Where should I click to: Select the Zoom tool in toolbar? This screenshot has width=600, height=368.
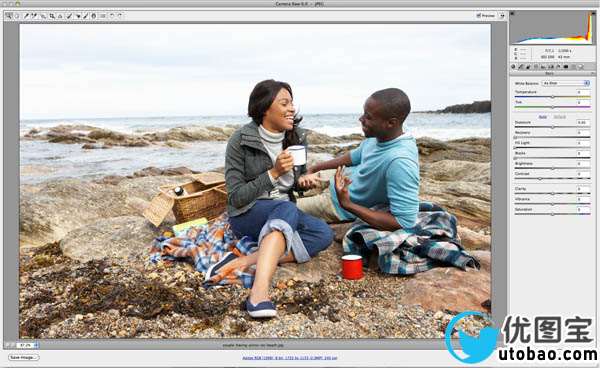pyautogui.click(x=8, y=16)
